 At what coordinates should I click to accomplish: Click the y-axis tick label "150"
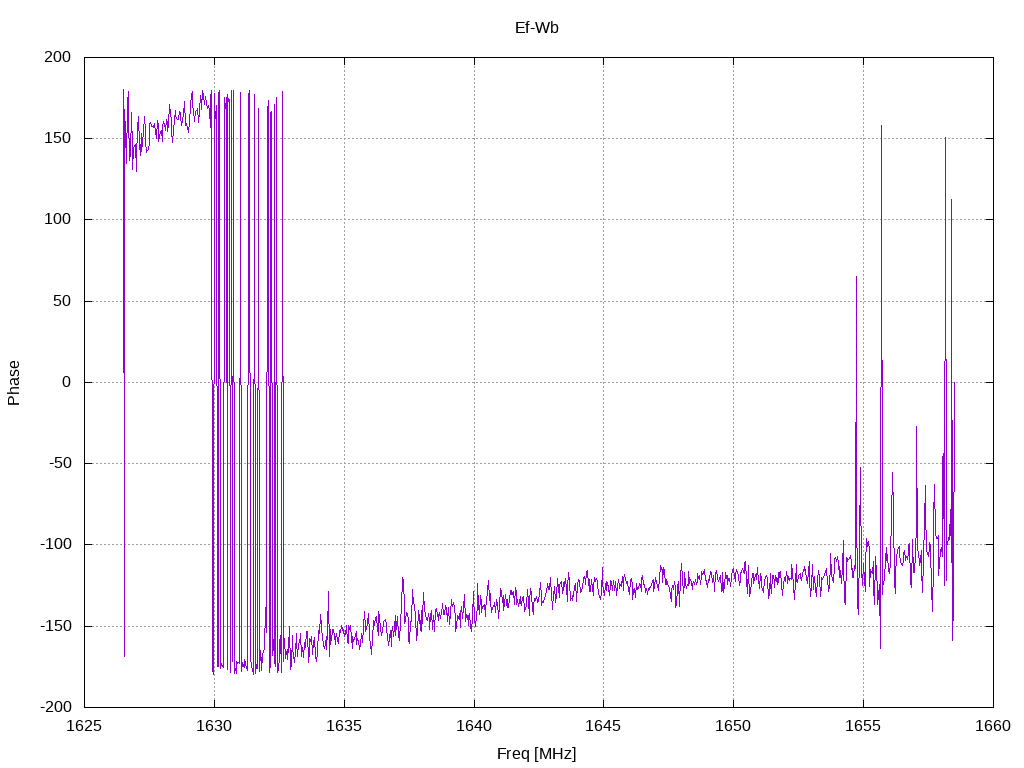tap(57, 138)
